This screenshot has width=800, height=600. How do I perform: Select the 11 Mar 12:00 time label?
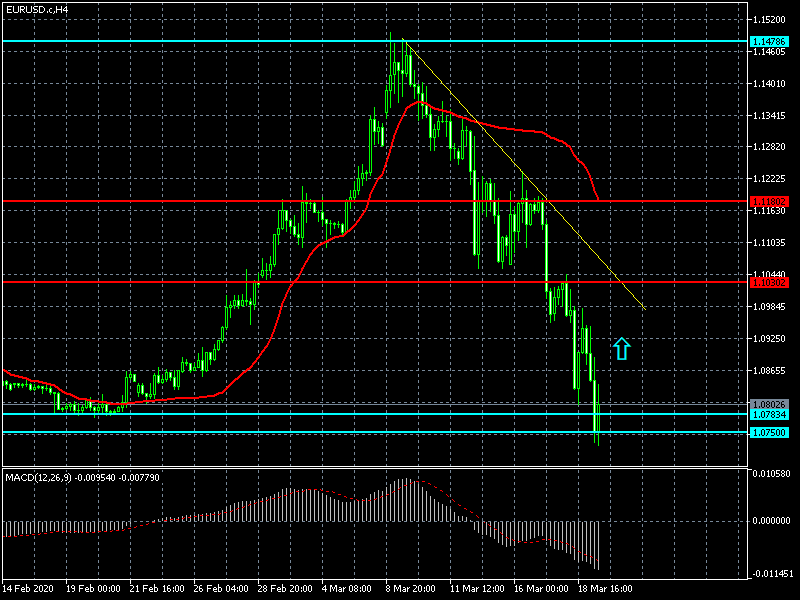click(x=477, y=589)
